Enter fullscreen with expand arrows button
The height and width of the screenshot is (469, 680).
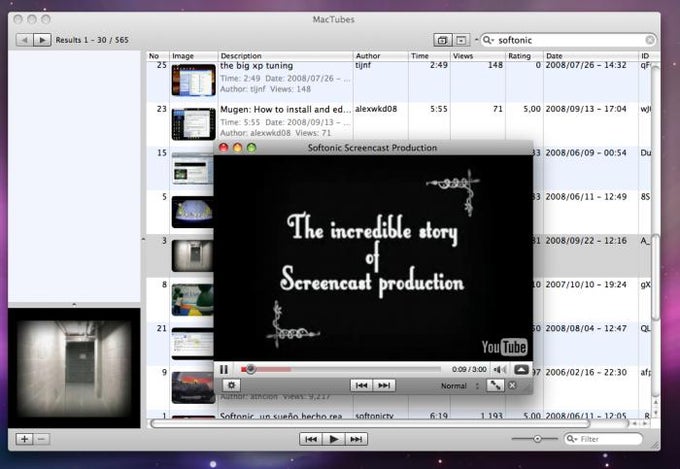pyautogui.click(x=495, y=385)
